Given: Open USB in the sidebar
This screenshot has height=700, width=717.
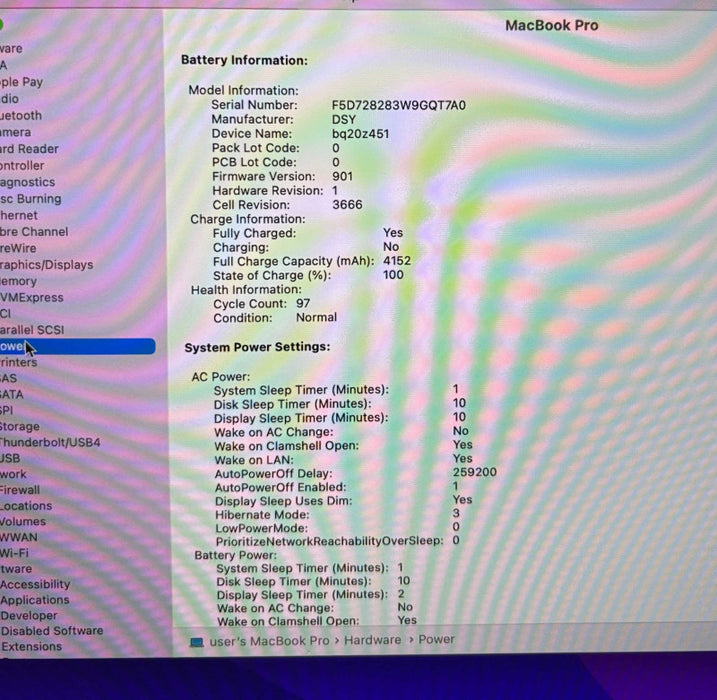Looking at the screenshot, I should [10, 458].
